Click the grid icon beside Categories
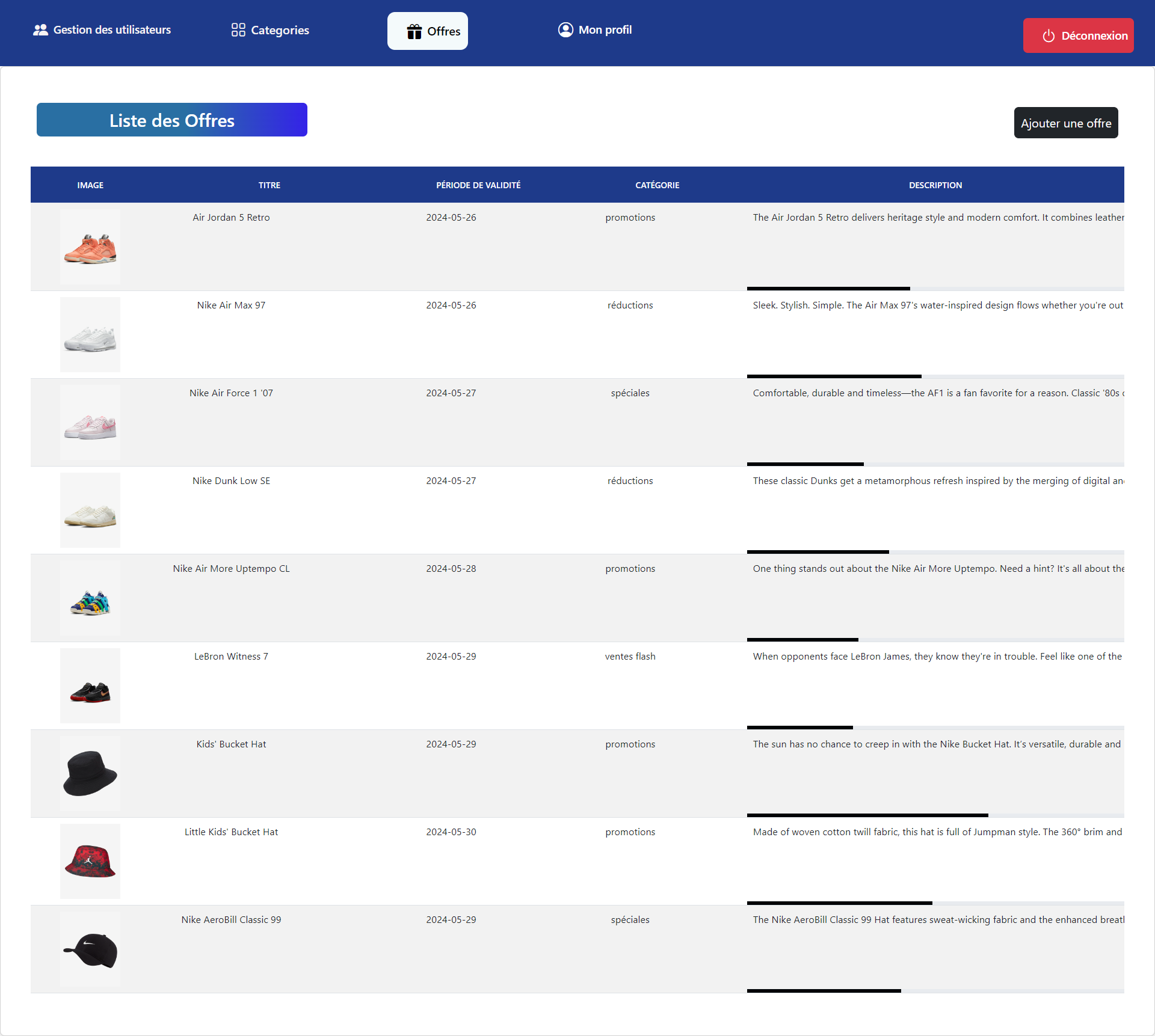 pos(238,30)
